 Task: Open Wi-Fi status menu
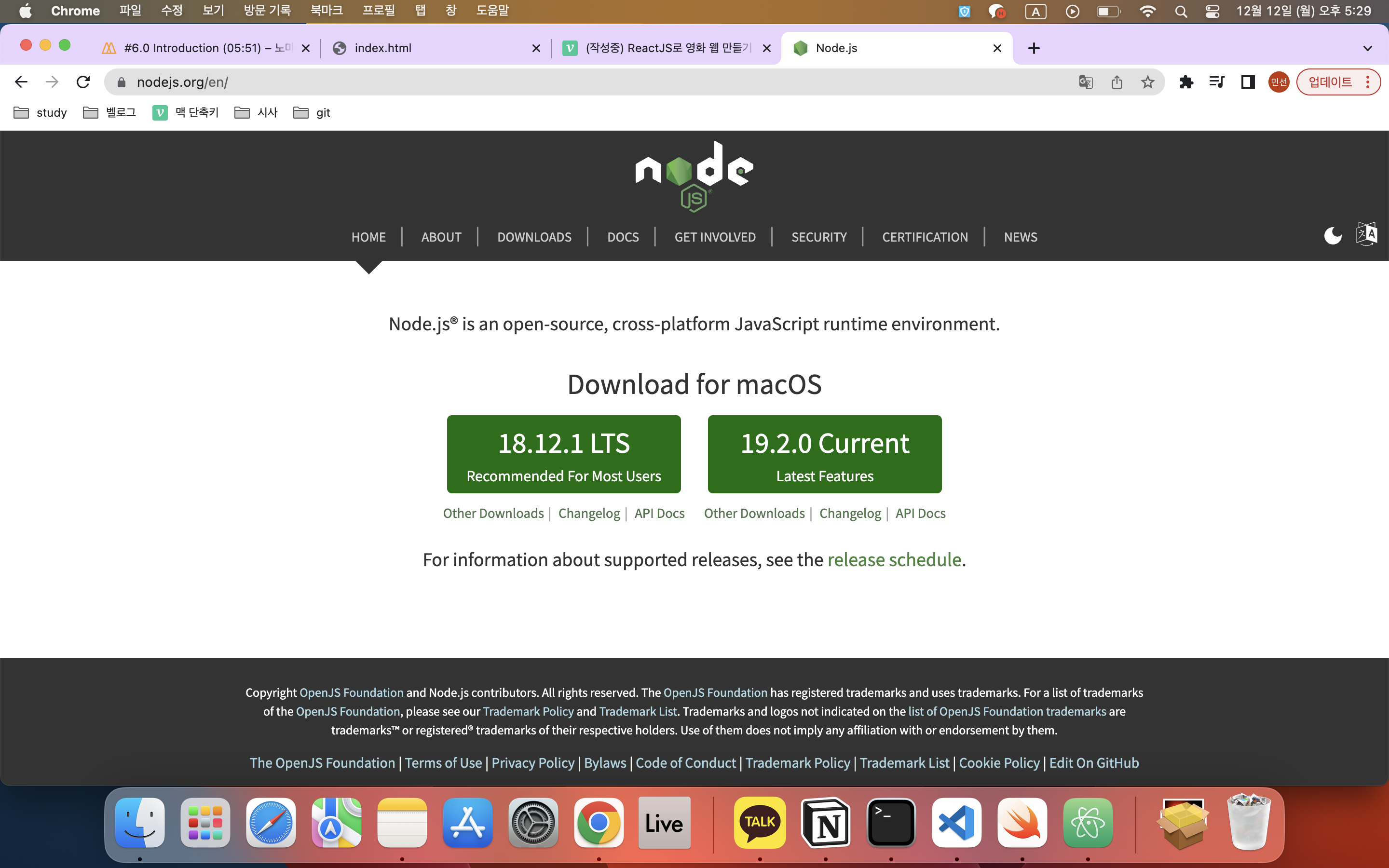1147,11
